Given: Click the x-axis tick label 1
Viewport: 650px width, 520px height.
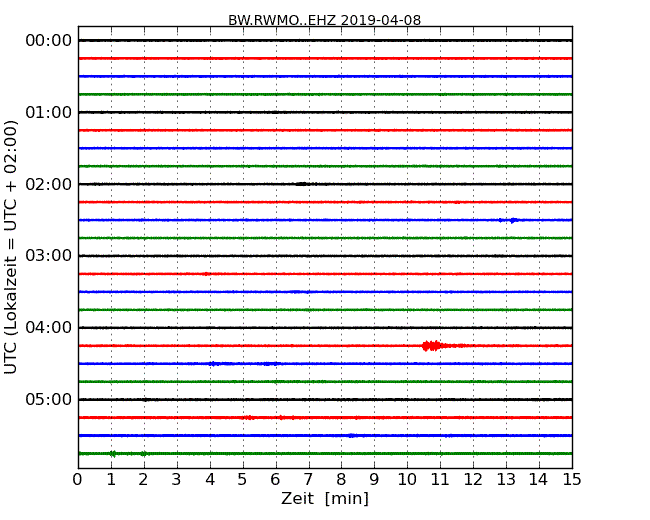Looking at the screenshot, I should click(111, 480).
